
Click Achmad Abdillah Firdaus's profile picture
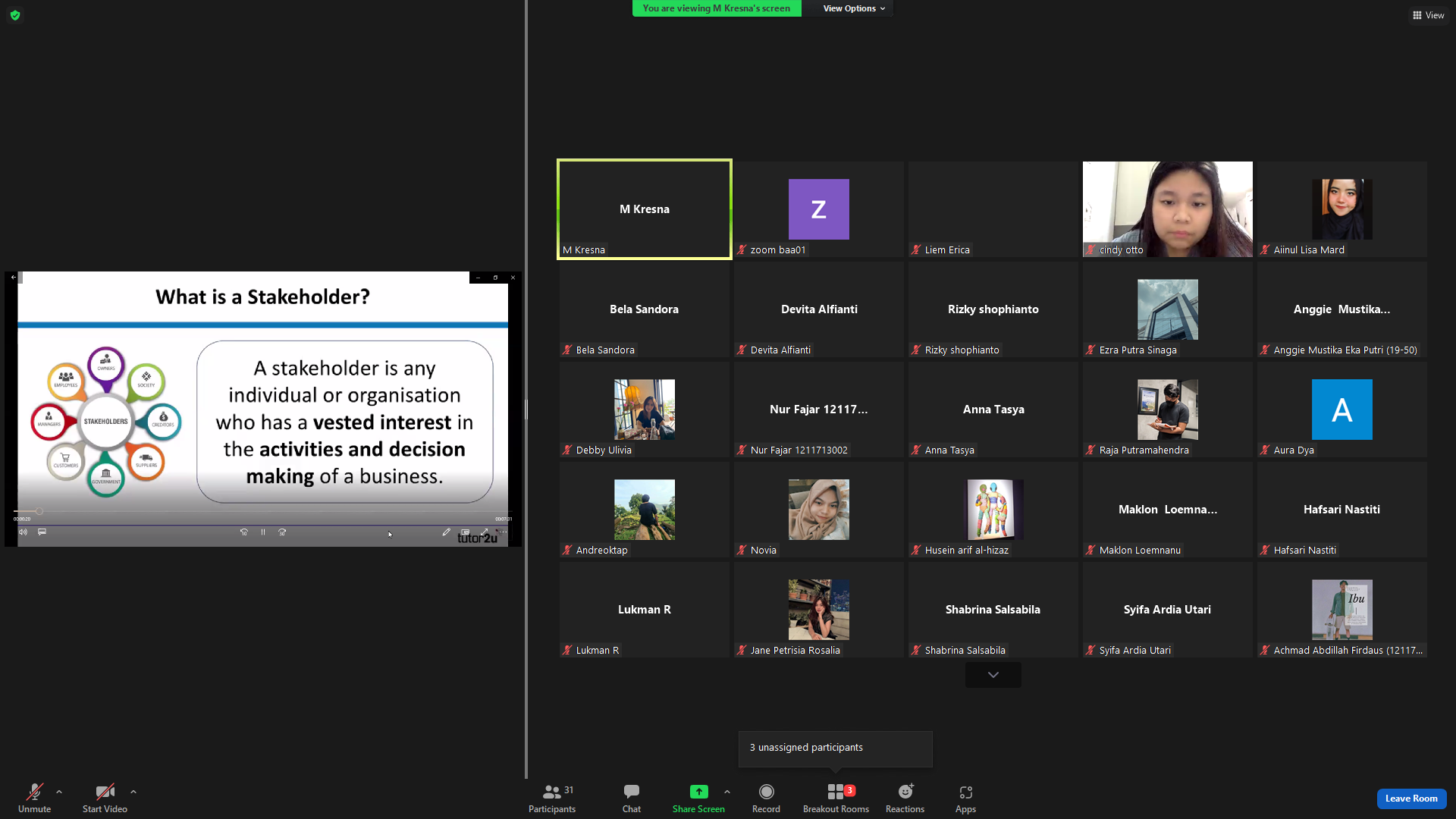click(x=1342, y=610)
